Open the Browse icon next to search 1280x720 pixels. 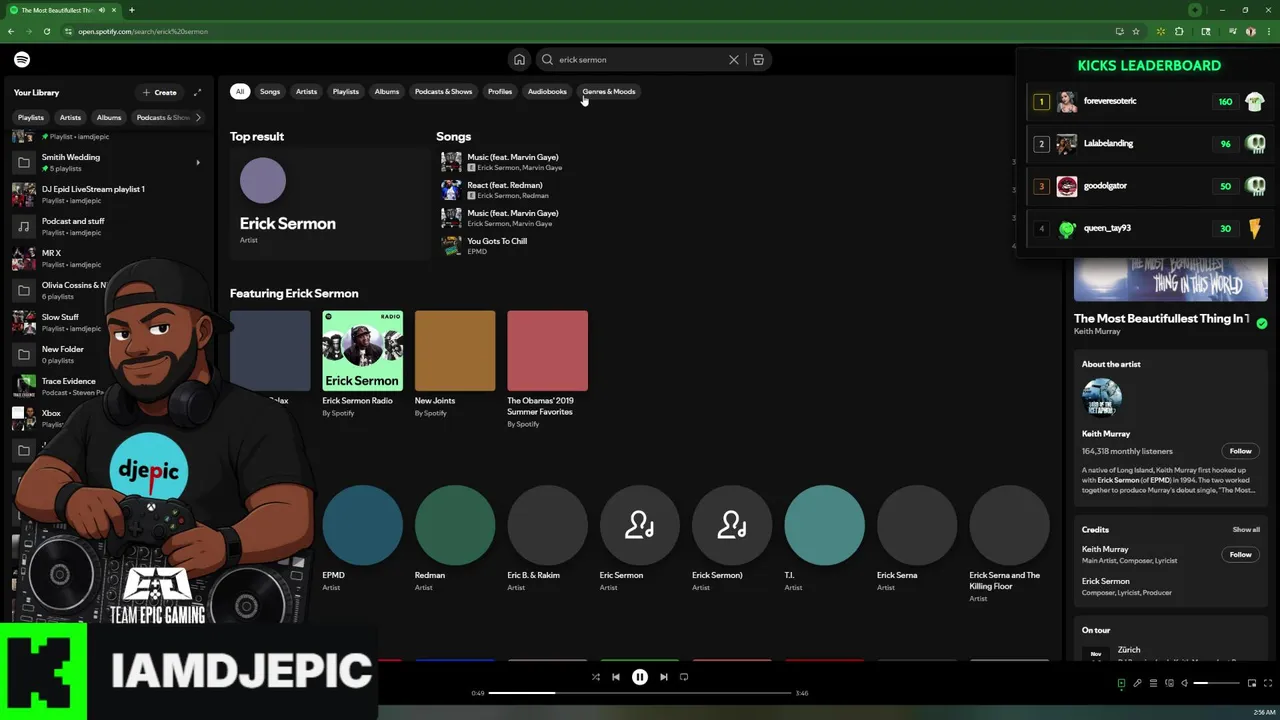click(758, 60)
